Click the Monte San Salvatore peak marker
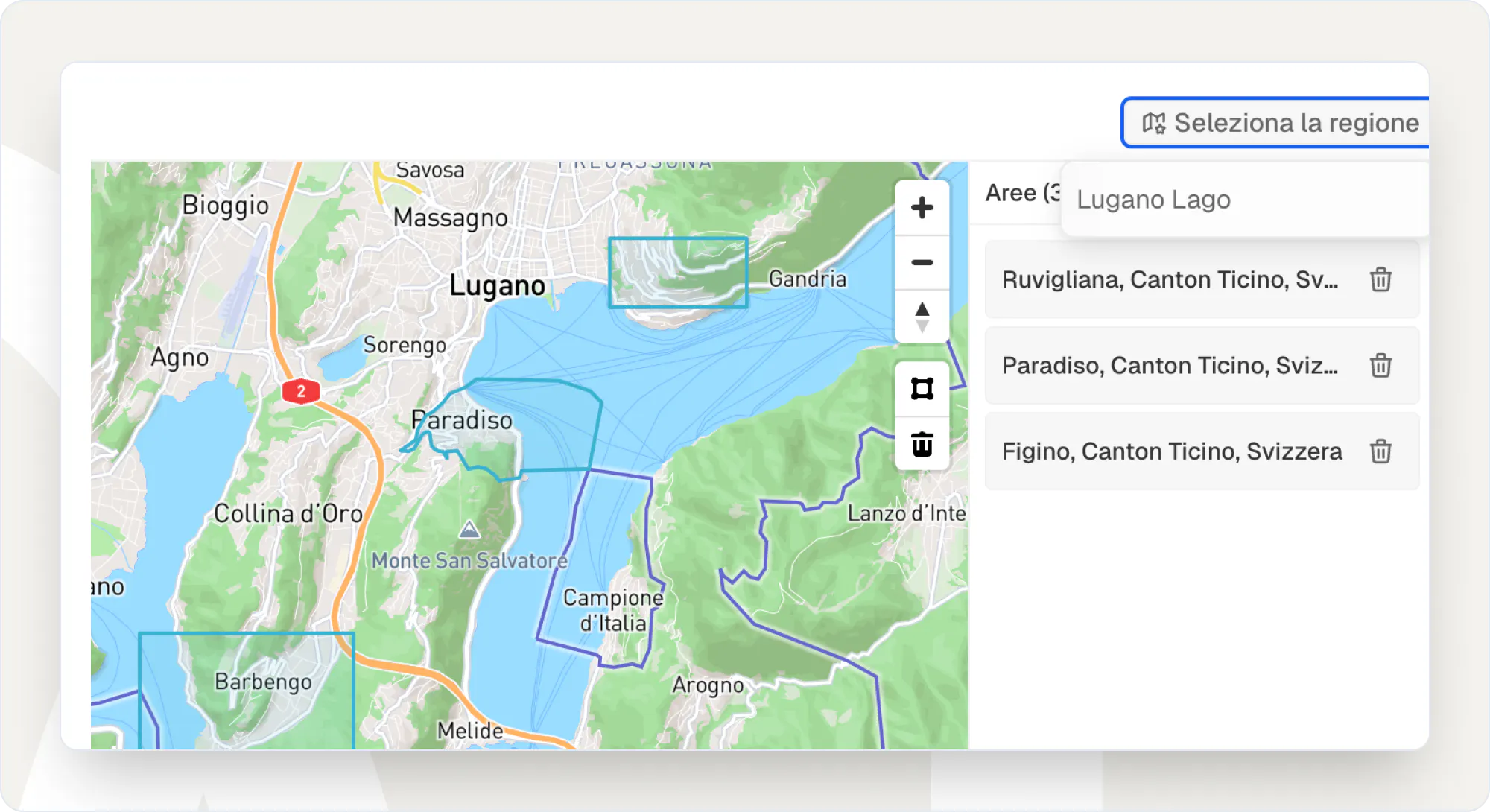 coord(469,530)
